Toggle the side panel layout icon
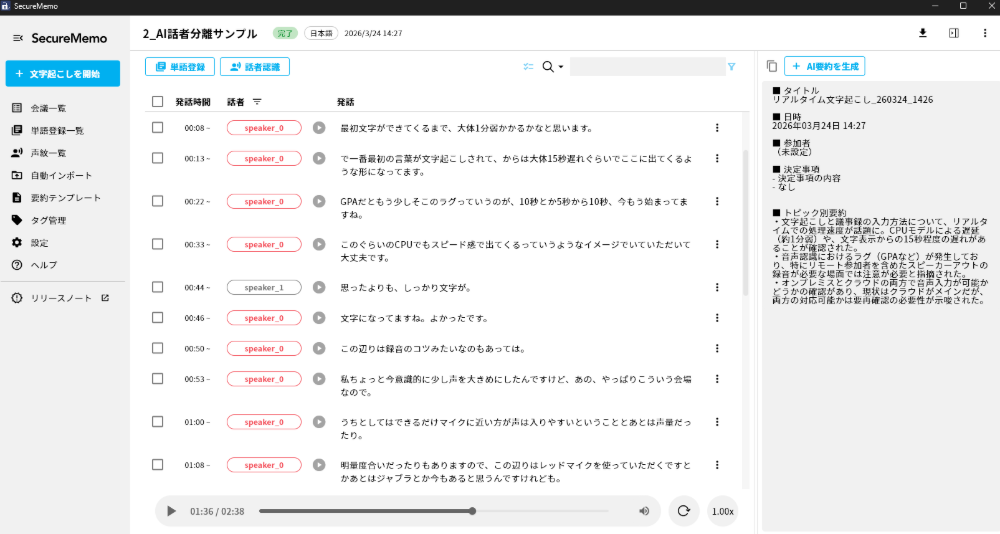This screenshot has width=1000, height=534. pyautogui.click(x=953, y=33)
